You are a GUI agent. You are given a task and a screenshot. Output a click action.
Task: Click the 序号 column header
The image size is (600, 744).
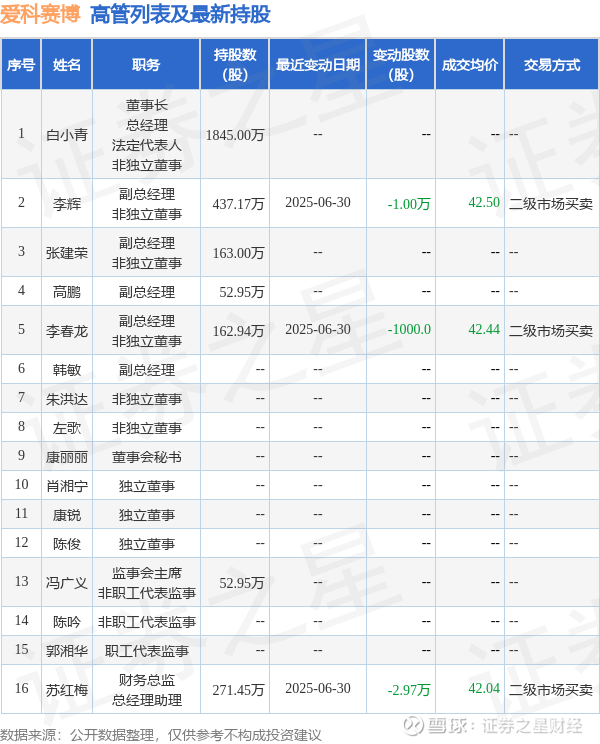pyautogui.click(x=21, y=65)
